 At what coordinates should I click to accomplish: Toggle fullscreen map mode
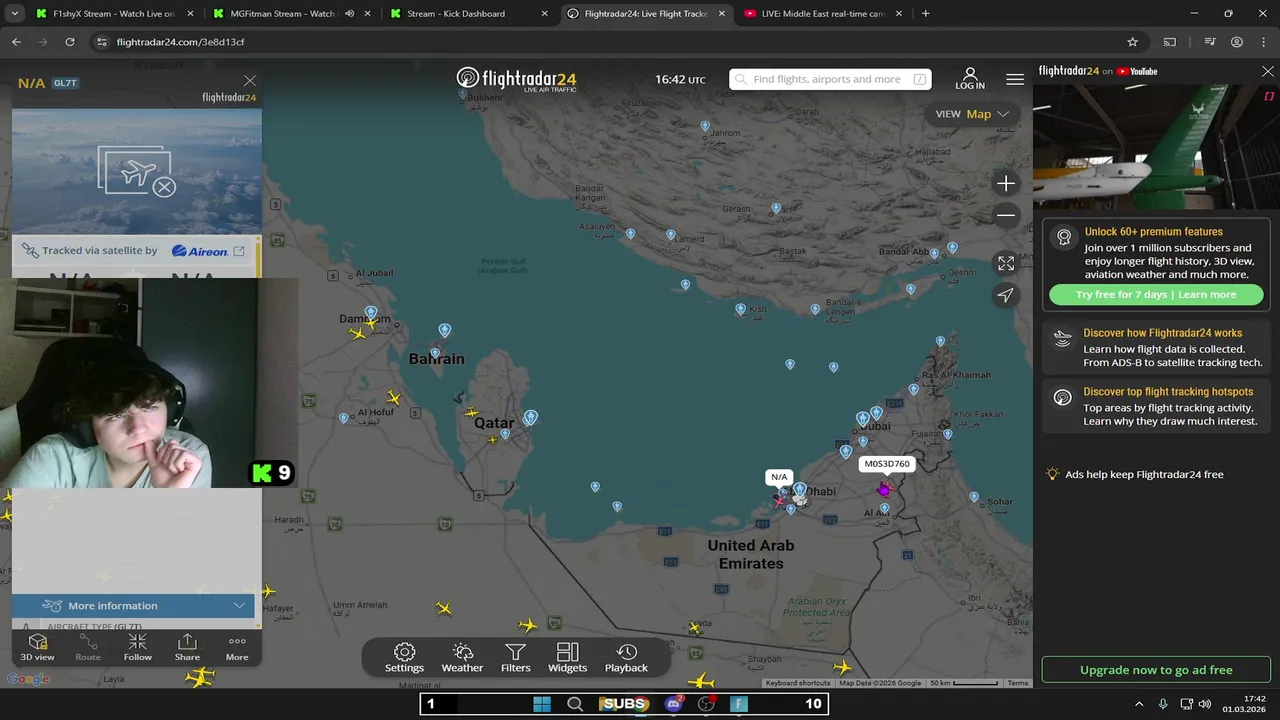[1006, 263]
